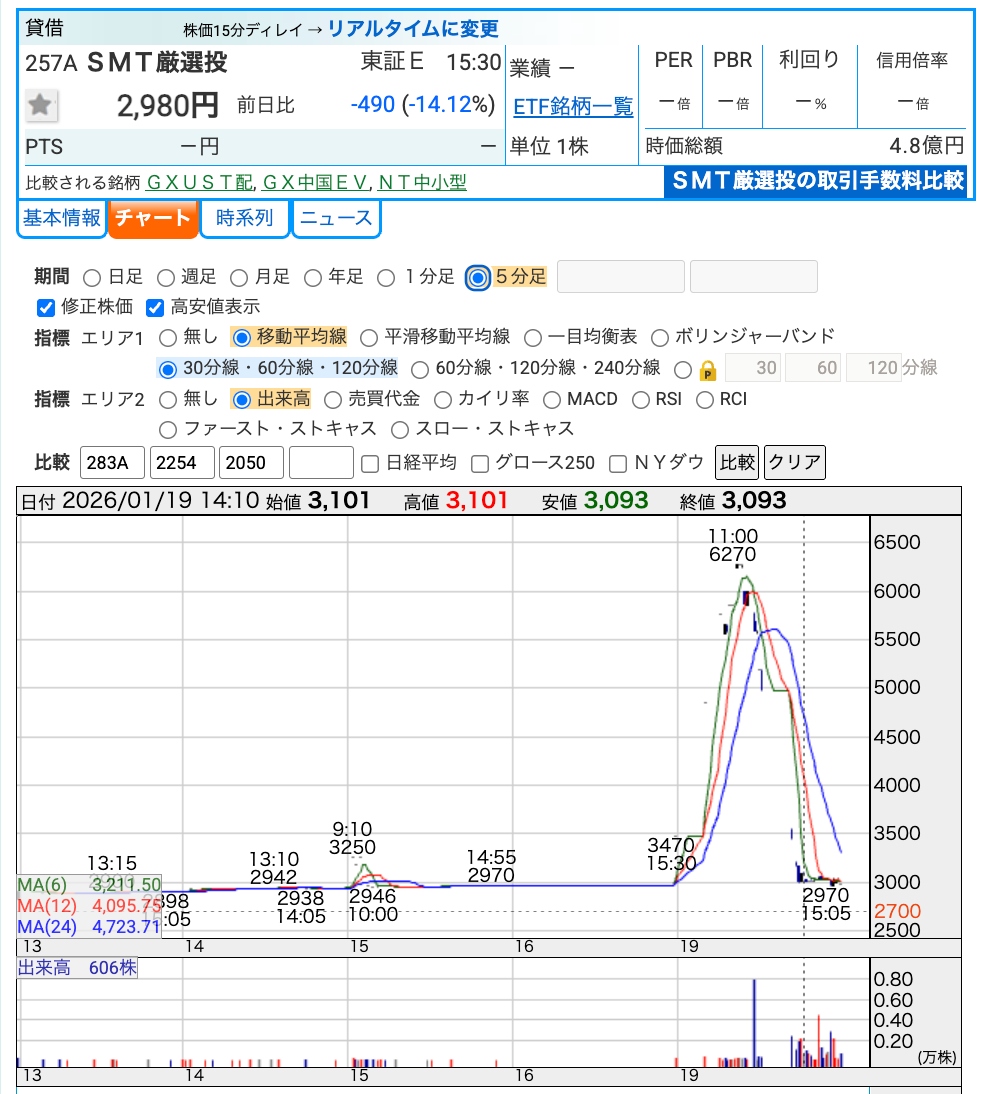Open the SMT厳選投の取引手数料比較 banner
Viewport: 994px width, 1094px height.
coord(816,181)
